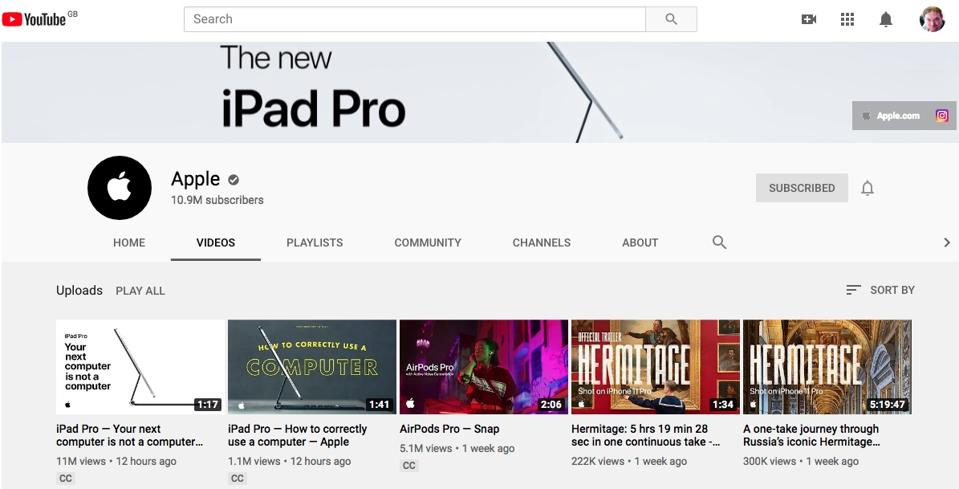
Task: Open the Instagram link on banner
Action: coord(942,116)
